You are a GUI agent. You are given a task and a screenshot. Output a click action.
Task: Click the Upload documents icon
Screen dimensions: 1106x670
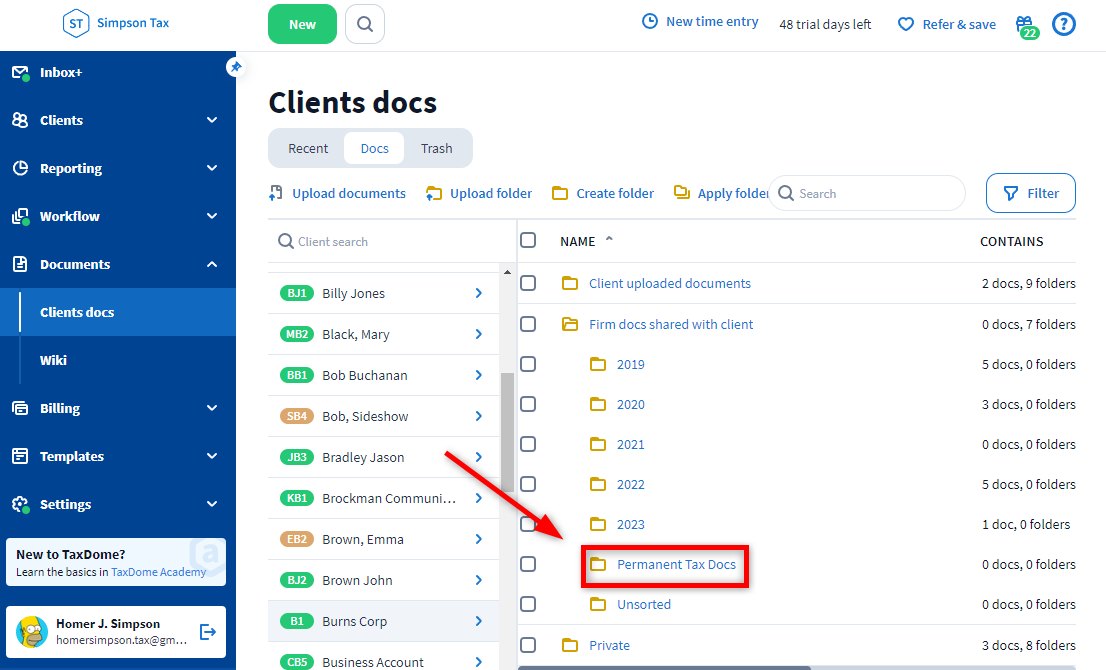[x=276, y=193]
